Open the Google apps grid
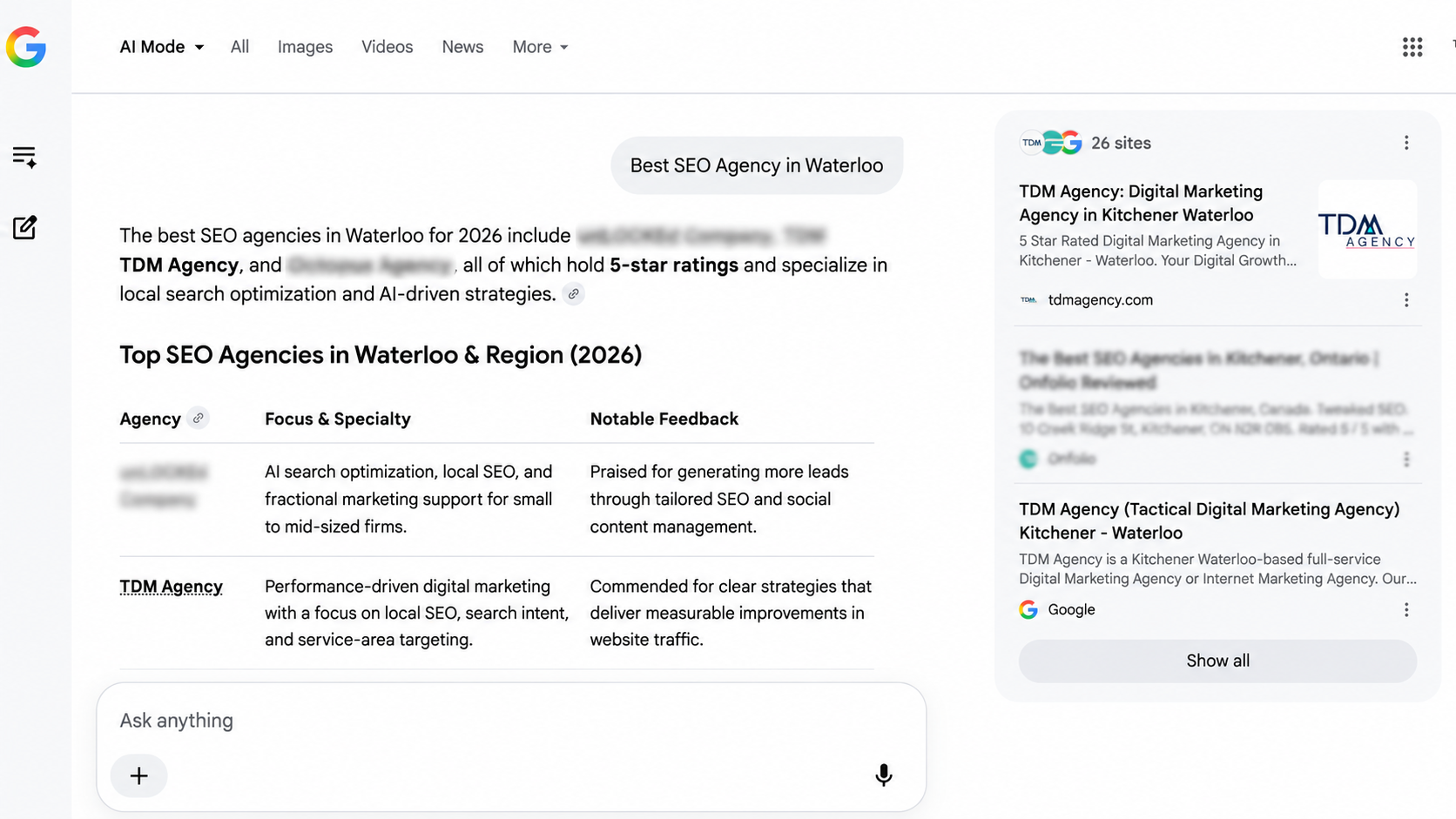Screen dimensions: 1456x819 1412,47
